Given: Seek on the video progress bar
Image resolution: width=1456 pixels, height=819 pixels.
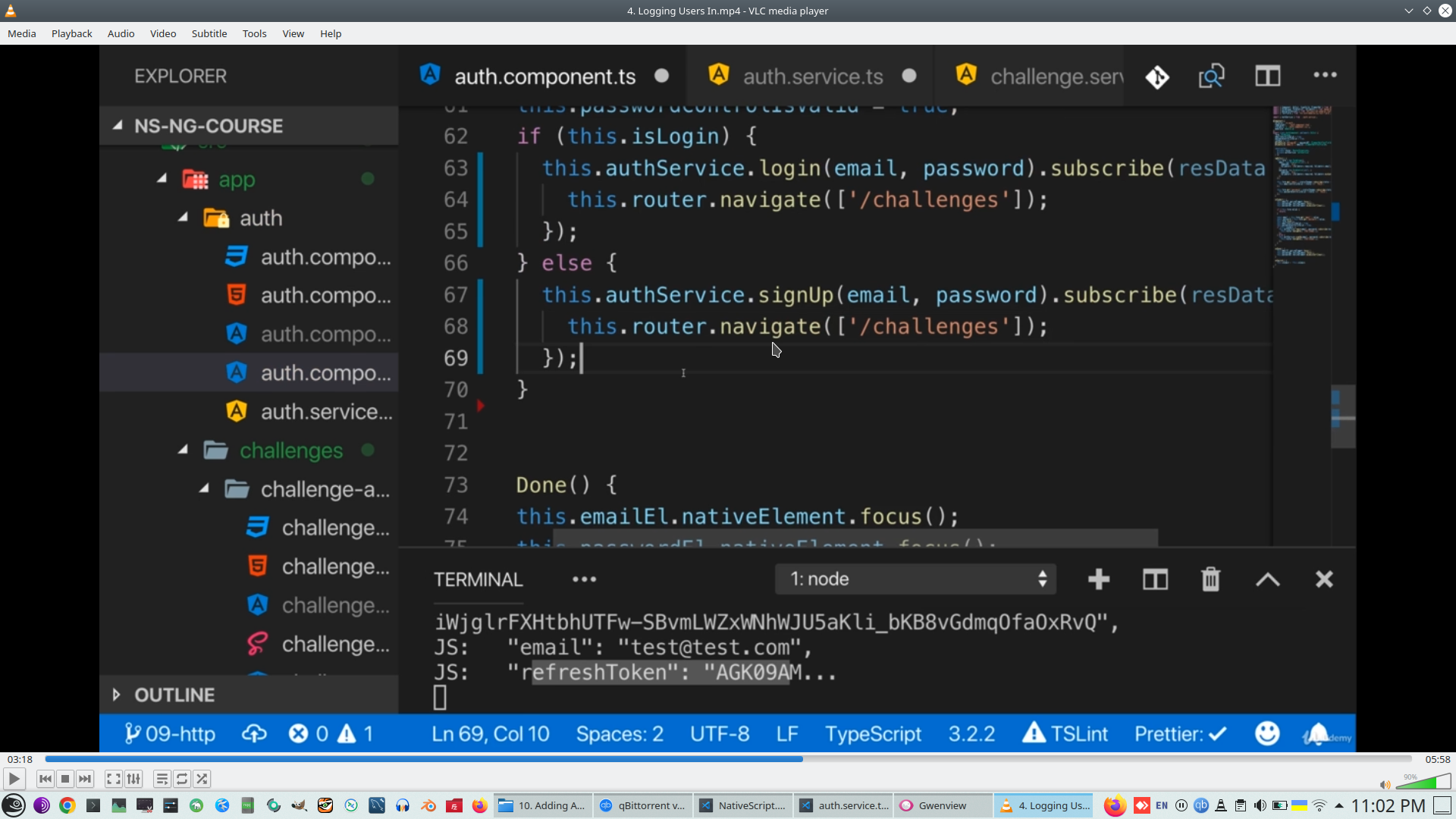Looking at the screenshot, I should point(728,759).
